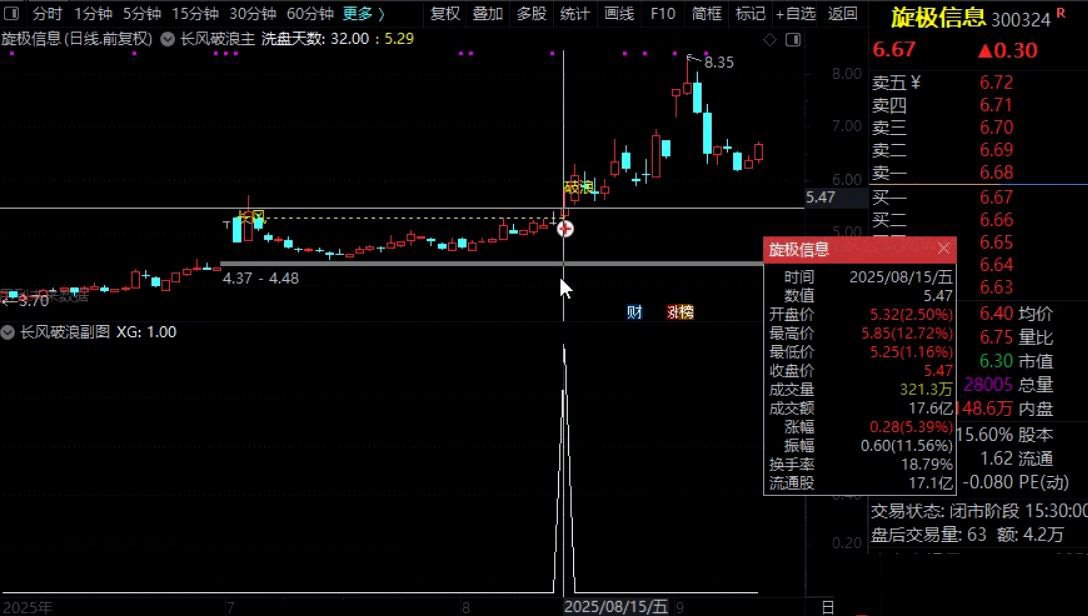Select the 15分钟 period
The height and width of the screenshot is (616, 1088).
tap(195, 13)
